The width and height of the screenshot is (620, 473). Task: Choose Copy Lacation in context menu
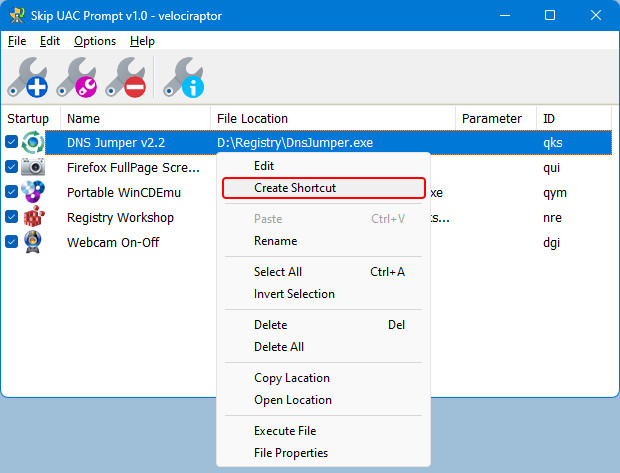pyautogui.click(x=323, y=378)
